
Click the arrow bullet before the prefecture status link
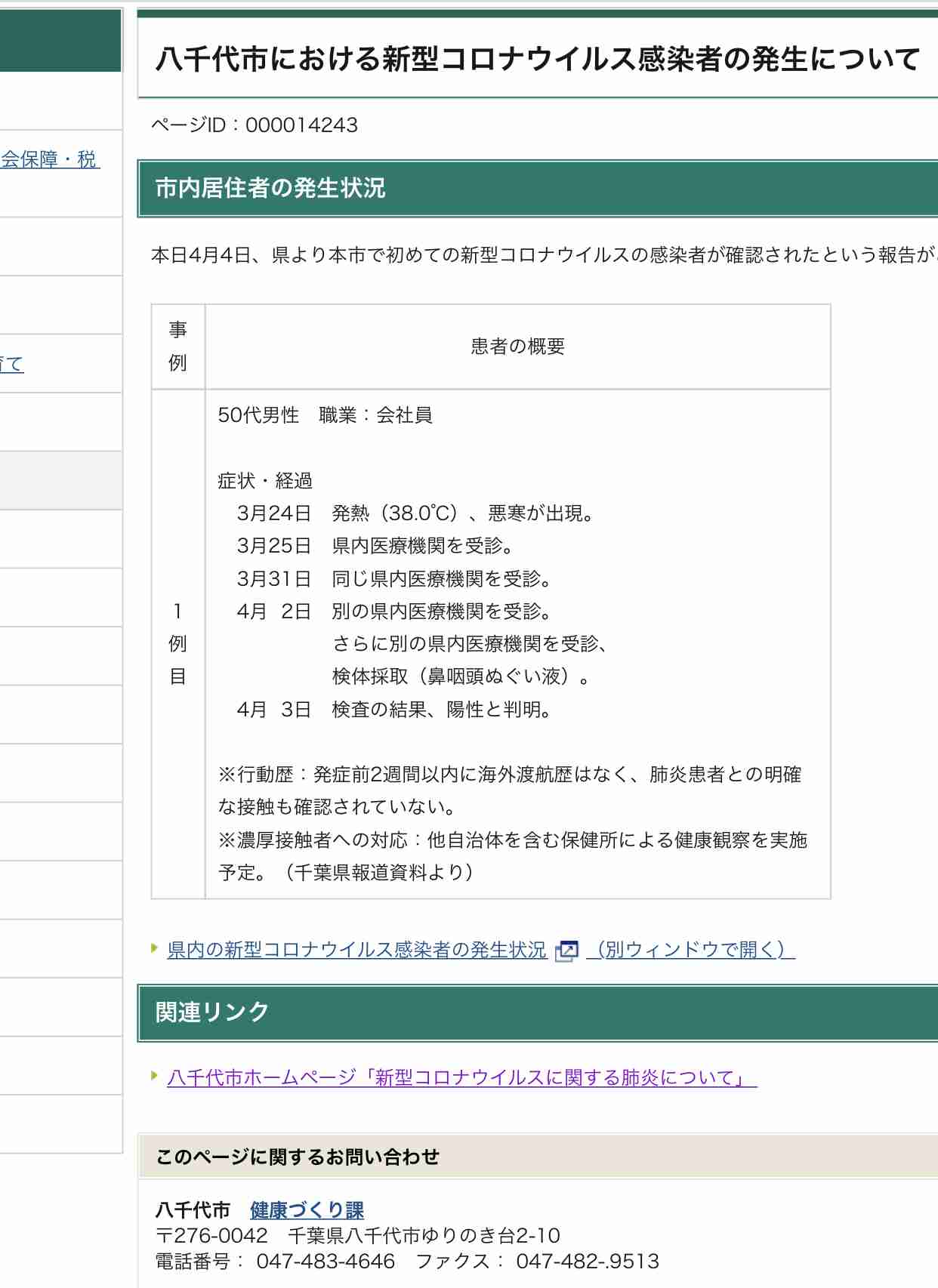155,948
